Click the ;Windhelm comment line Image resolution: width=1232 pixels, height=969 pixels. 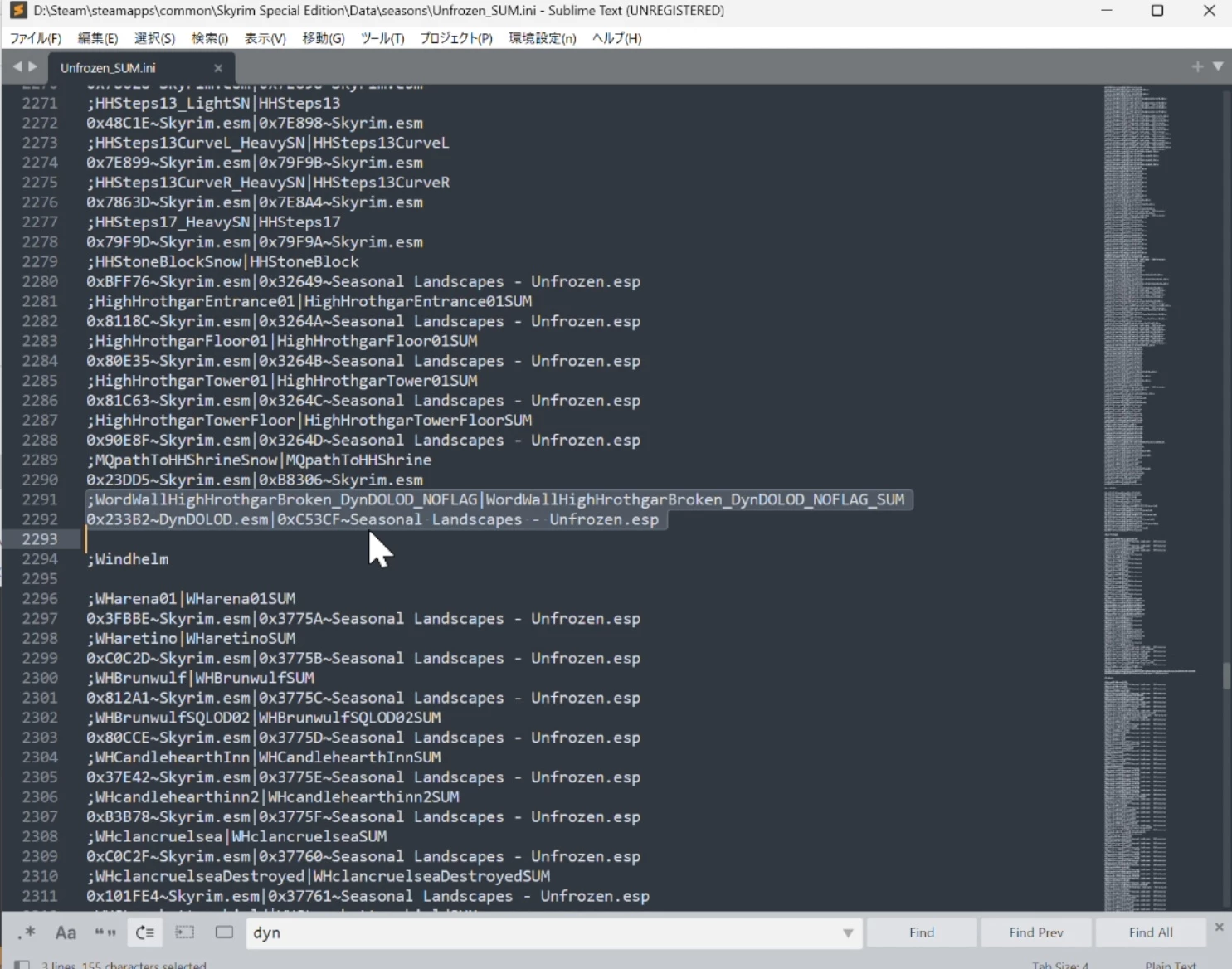pos(128,559)
